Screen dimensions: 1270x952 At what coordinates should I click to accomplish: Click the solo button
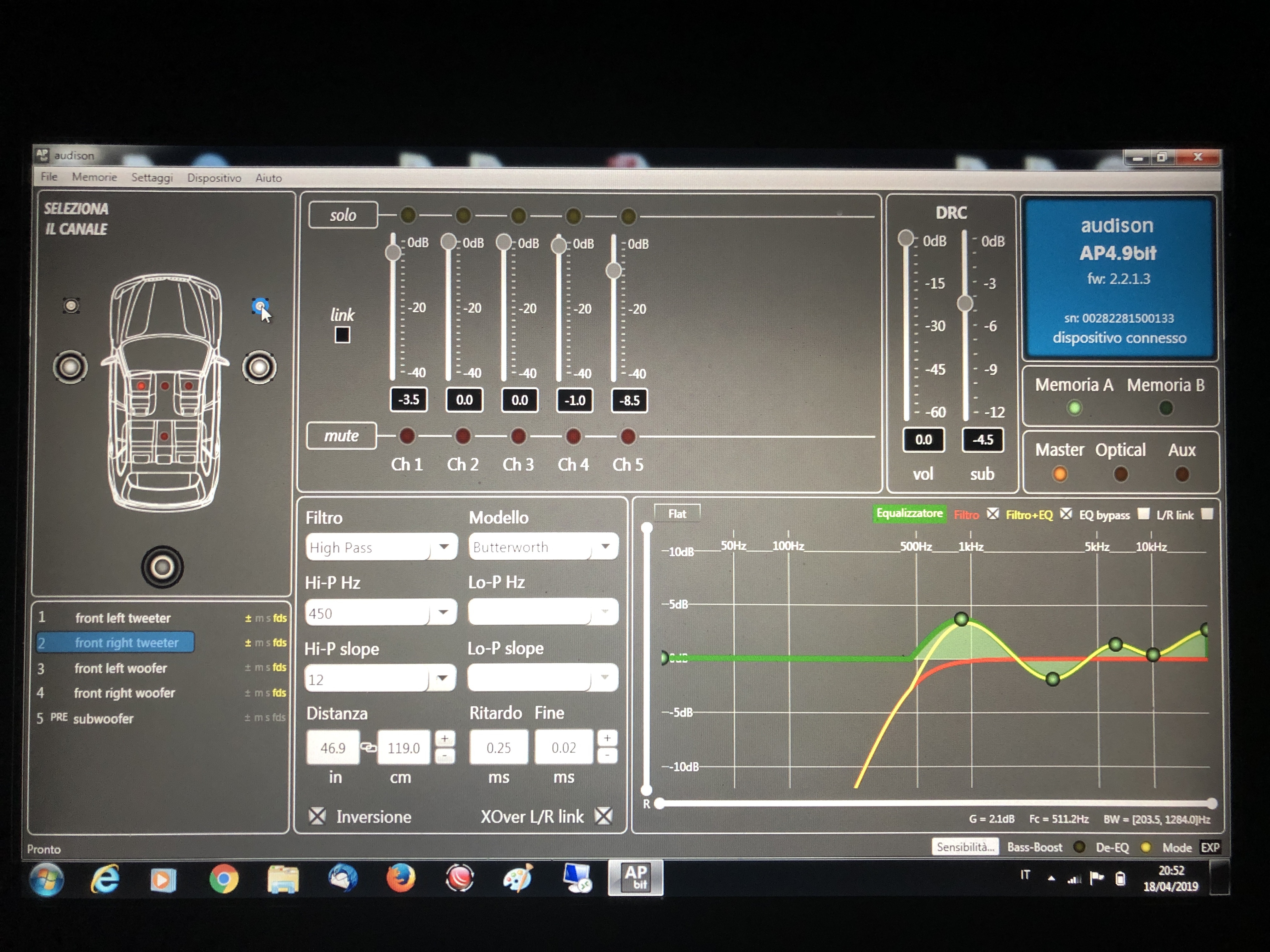(x=343, y=215)
